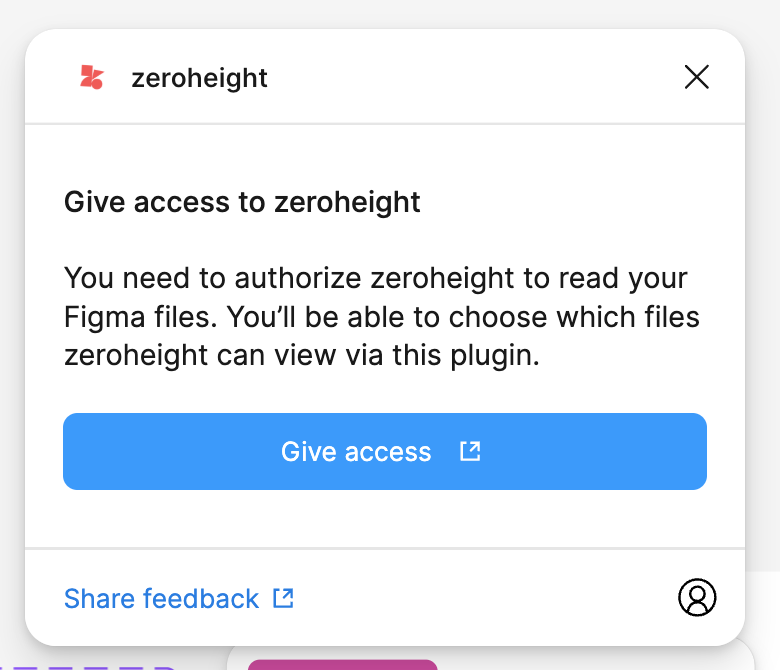Click the purple dashed line on canvas
This screenshot has height=670, width=780.
point(90,664)
